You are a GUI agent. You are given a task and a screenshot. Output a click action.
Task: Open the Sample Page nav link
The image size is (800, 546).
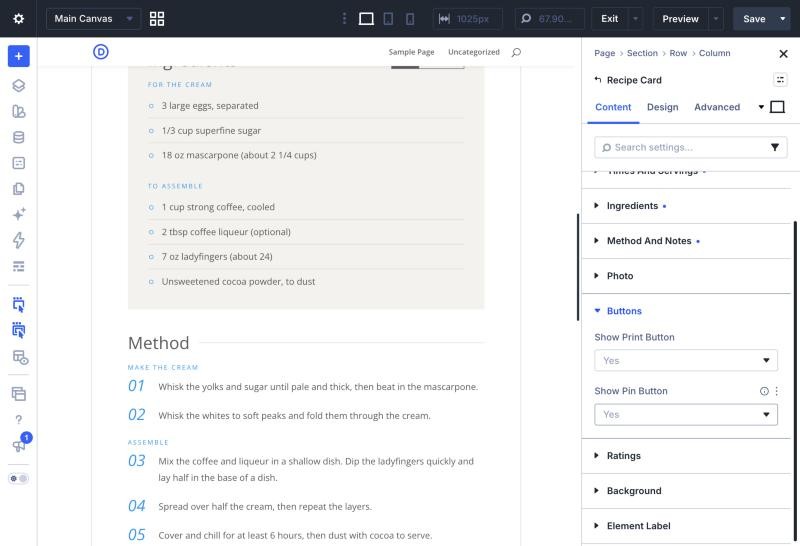(x=411, y=52)
